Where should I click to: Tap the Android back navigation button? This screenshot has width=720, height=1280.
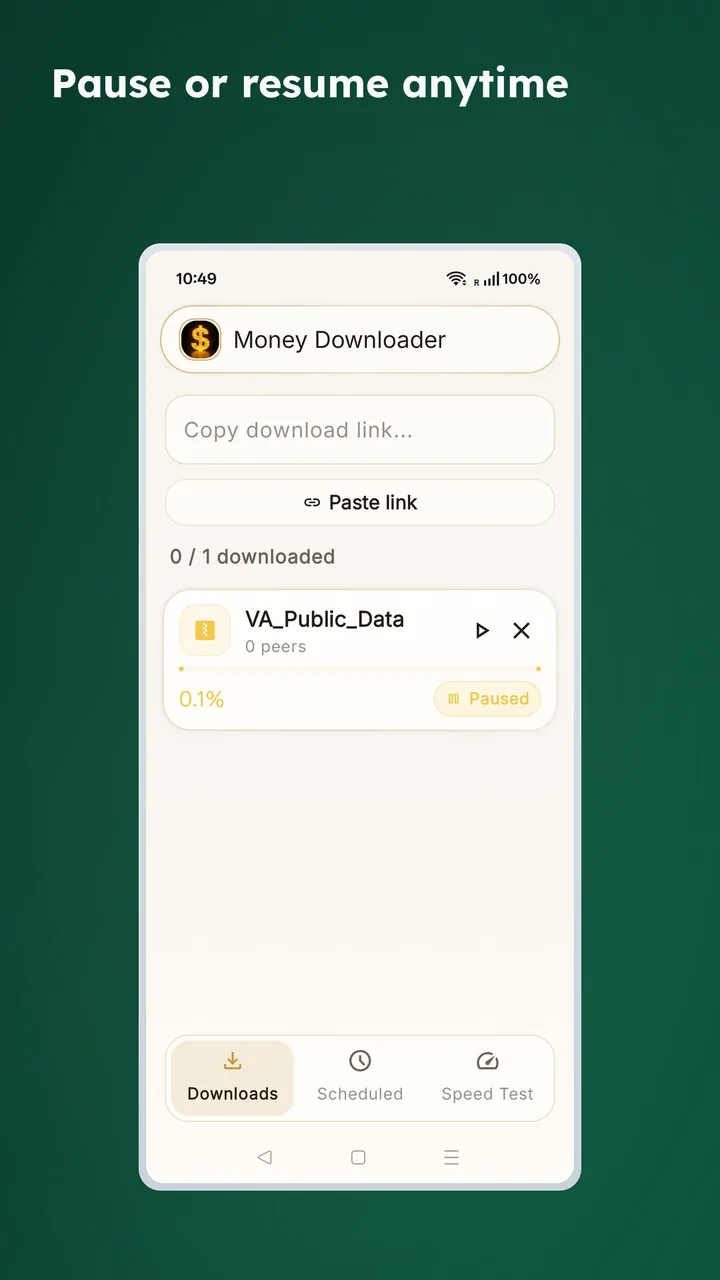tap(264, 1157)
